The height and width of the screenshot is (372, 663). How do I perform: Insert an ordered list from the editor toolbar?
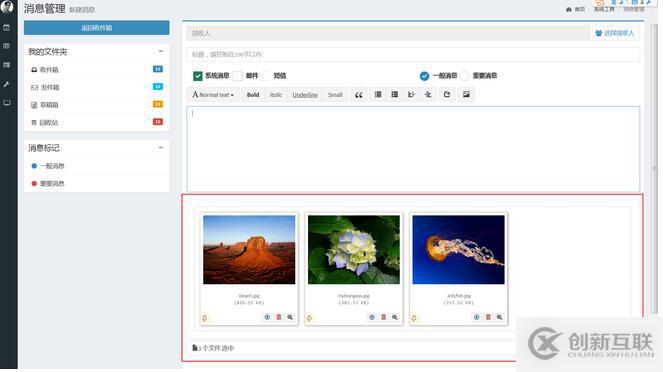(395, 95)
